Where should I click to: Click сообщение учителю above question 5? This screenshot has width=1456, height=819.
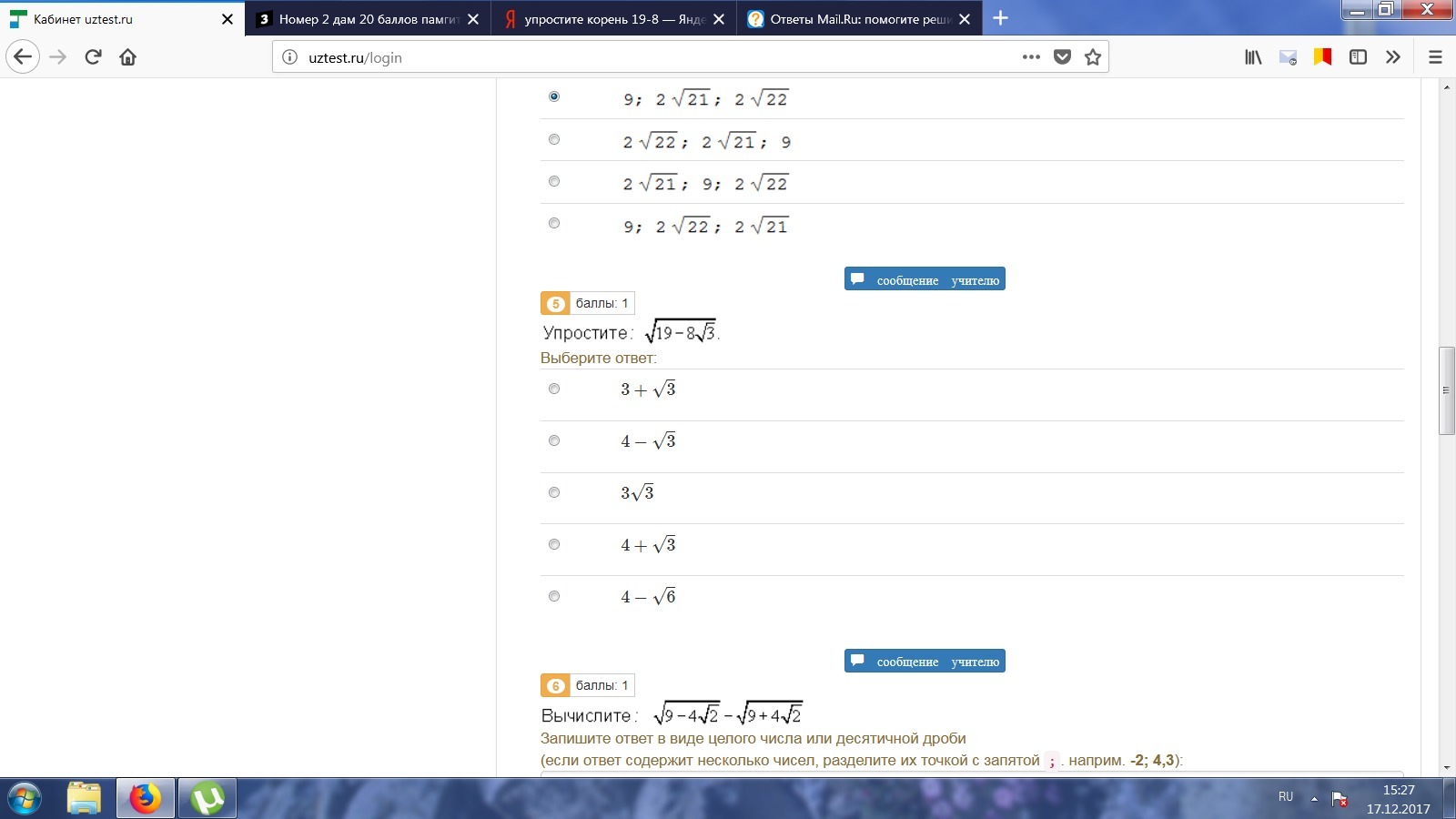tap(925, 279)
